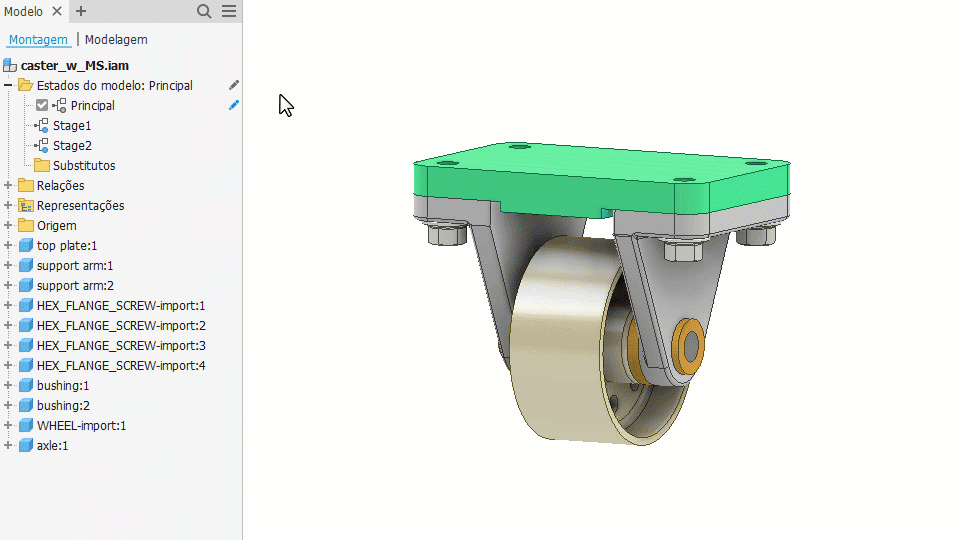
Task: Expand the bushing:1 component
Action: (8, 385)
